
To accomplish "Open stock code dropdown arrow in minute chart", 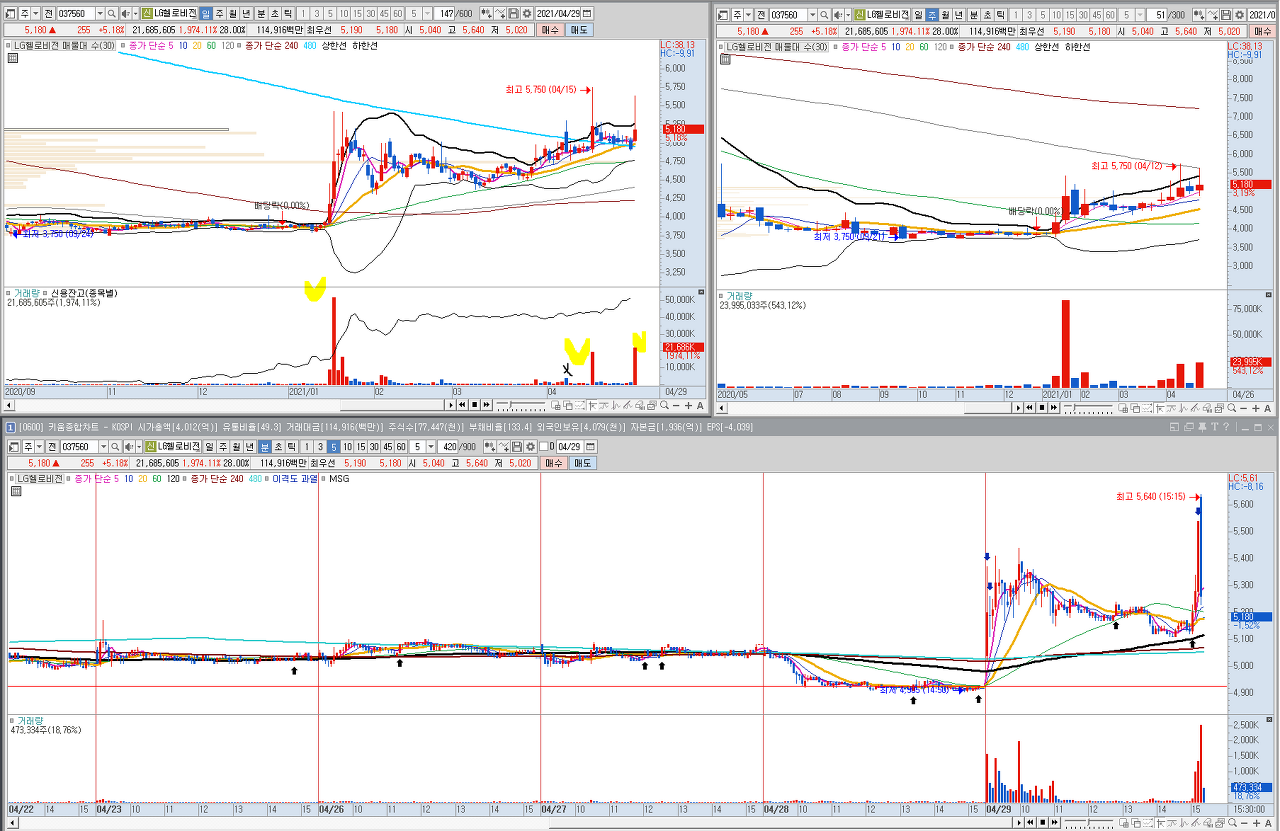I will tap(103, 446).
